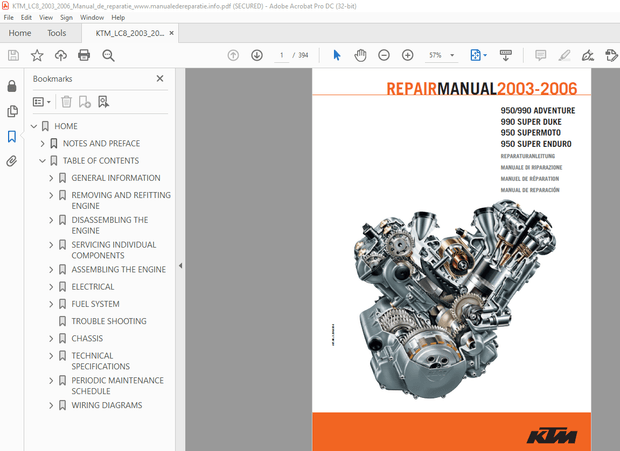Click the page number input field
620x451 pixels.
282,55
